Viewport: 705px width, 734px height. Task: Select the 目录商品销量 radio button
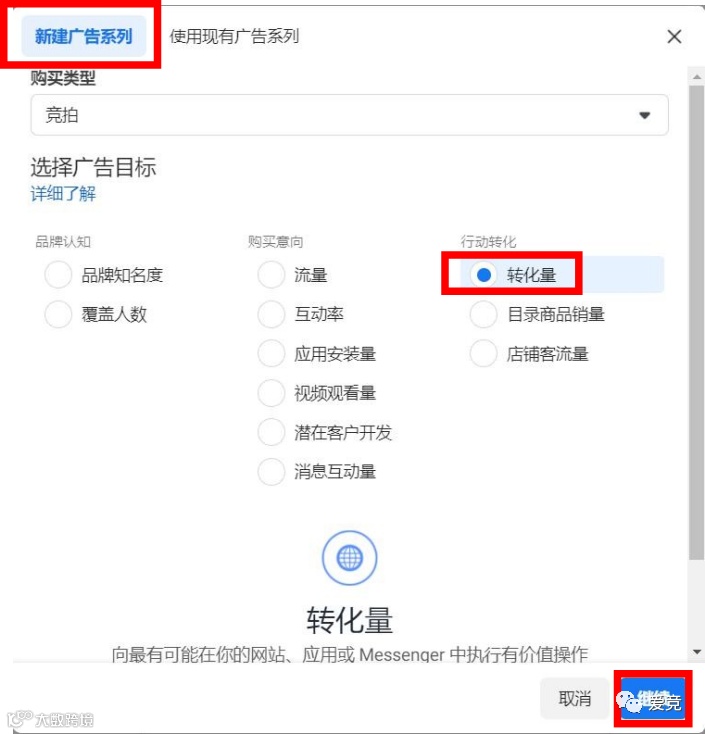click(483, 314)
